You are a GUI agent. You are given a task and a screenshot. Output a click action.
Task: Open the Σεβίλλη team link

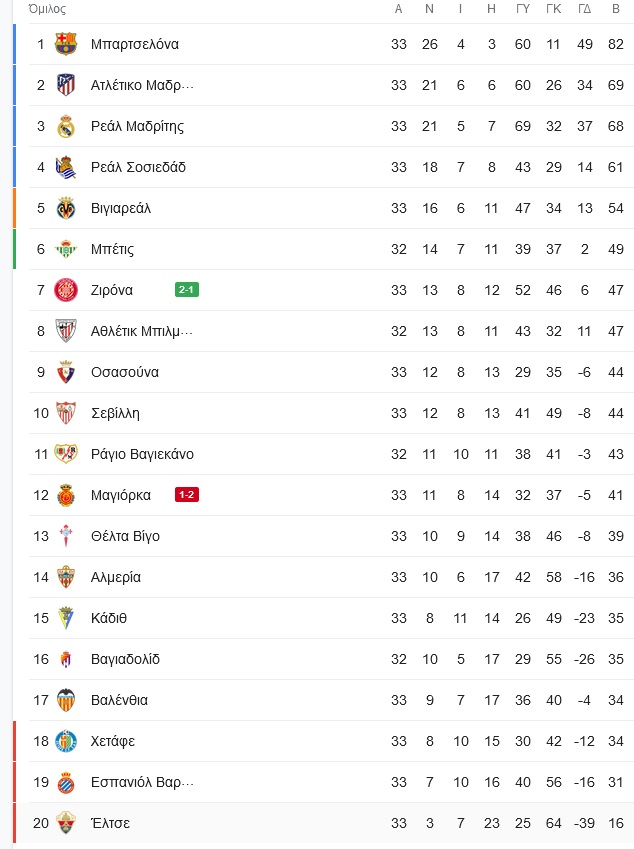click(115, 413)
